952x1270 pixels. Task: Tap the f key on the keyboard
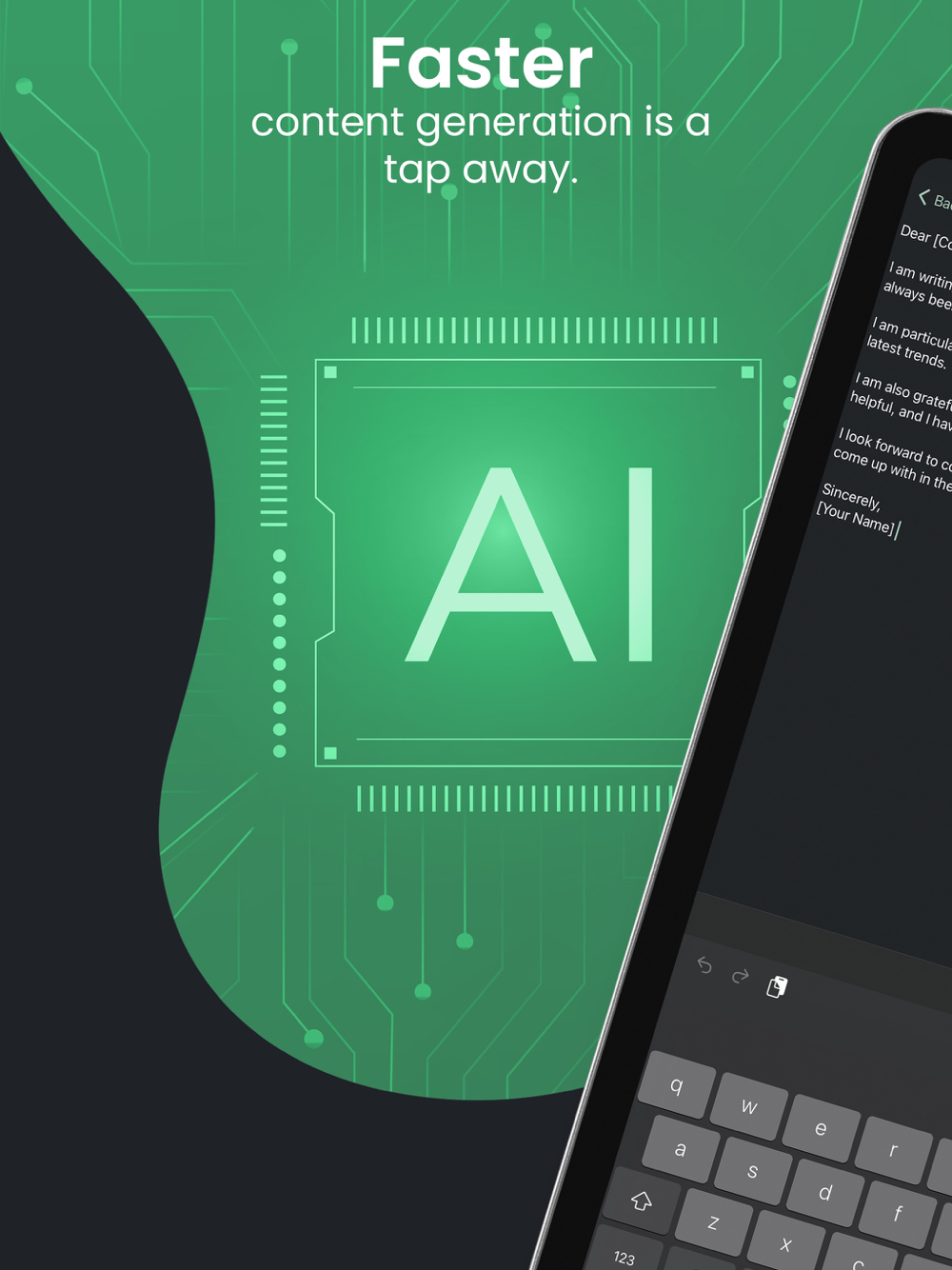click(897, 1214)
